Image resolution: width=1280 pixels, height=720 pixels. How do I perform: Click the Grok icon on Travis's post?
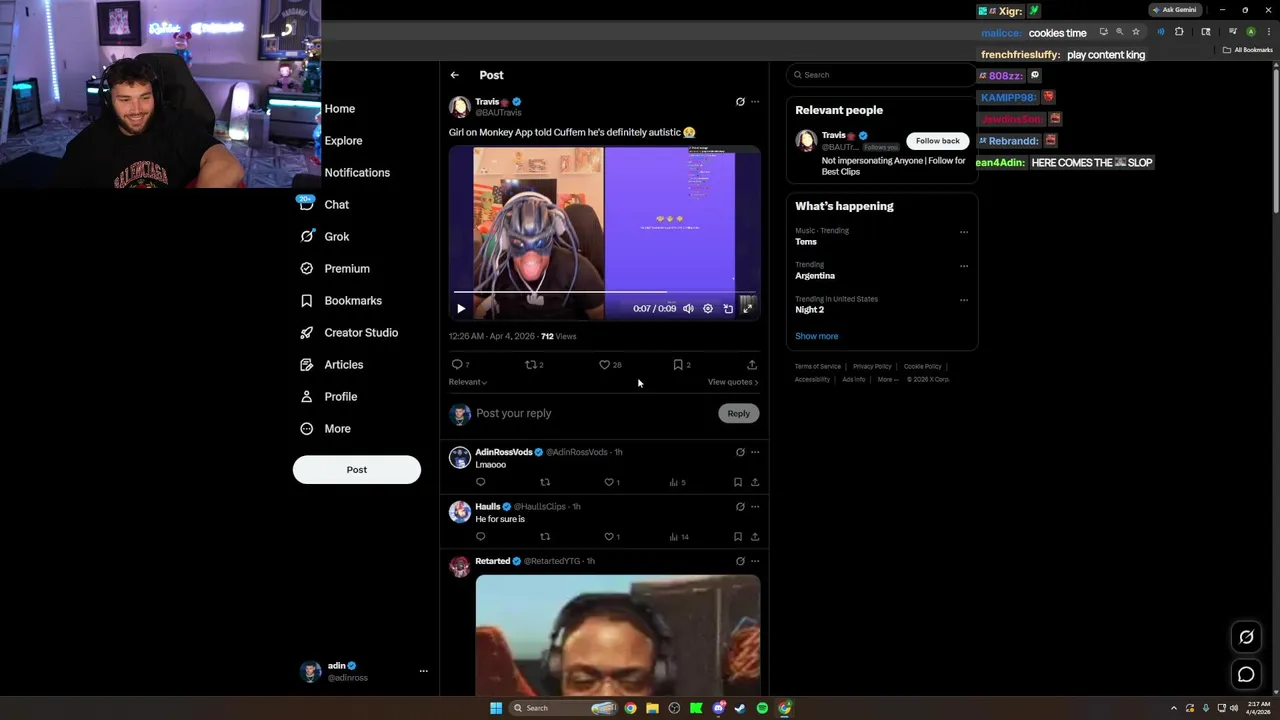[x=740, y=101]
